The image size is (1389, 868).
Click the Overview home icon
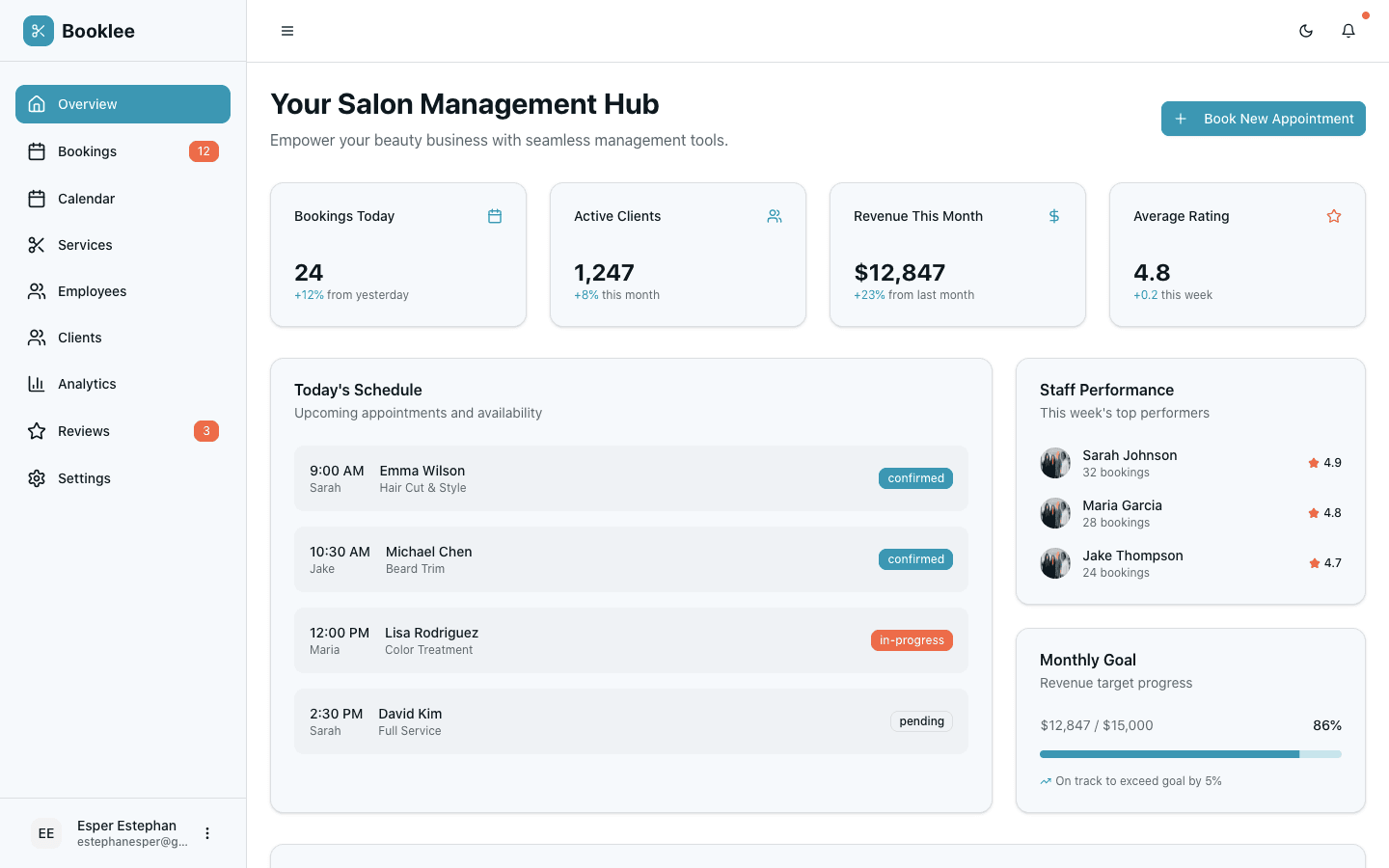tap(37, 103)
